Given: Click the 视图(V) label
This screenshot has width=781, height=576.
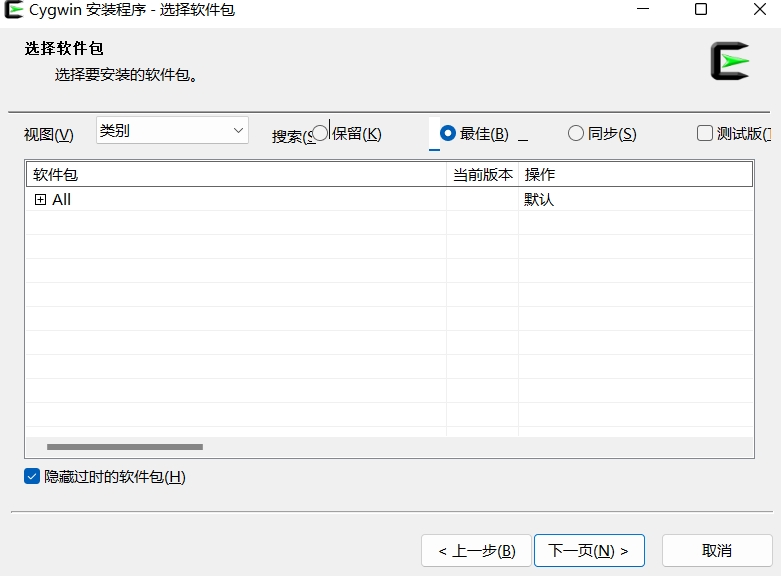Looking at the screenshot, I should (49, 135).
